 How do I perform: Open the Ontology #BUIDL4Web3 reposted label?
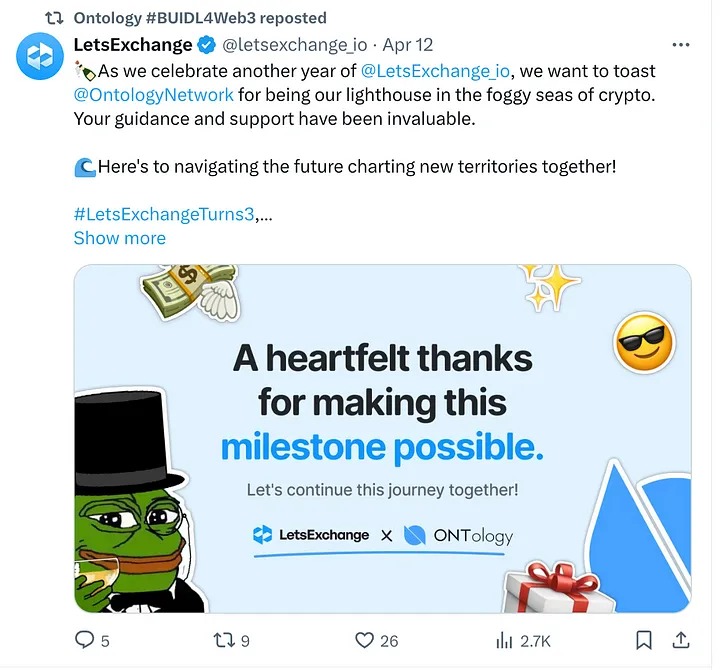(x=200, y=18)
